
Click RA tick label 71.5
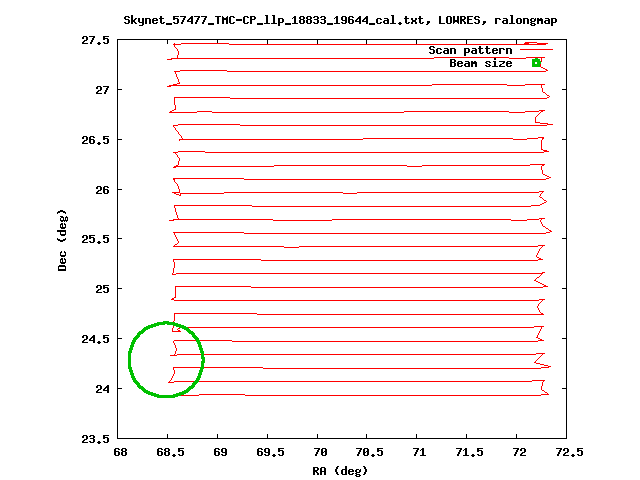(469, 452)
